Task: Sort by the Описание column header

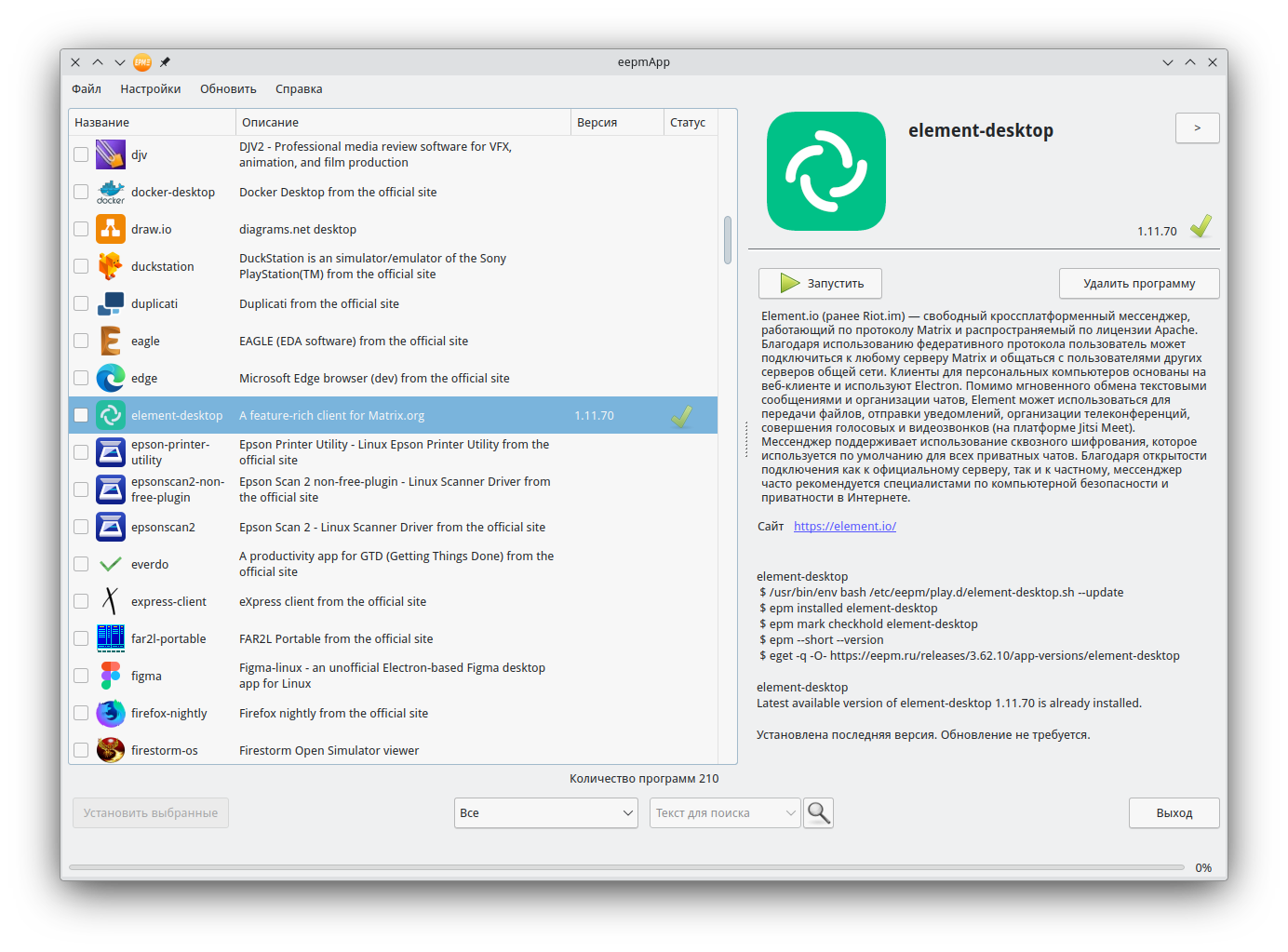Action: point(403,122)
